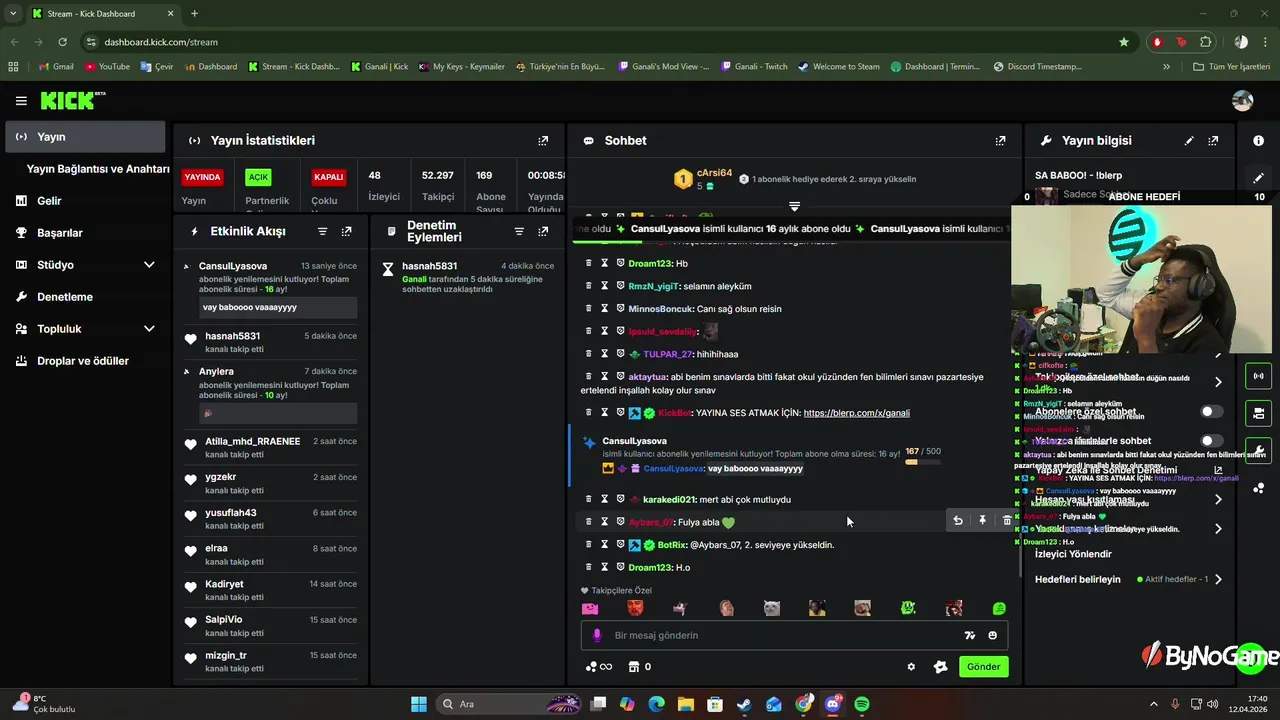The height and width of the screenshot is (720, 1280).
Task: Open the filter for Etkinlik Akışı
Action: pos(322,231)
